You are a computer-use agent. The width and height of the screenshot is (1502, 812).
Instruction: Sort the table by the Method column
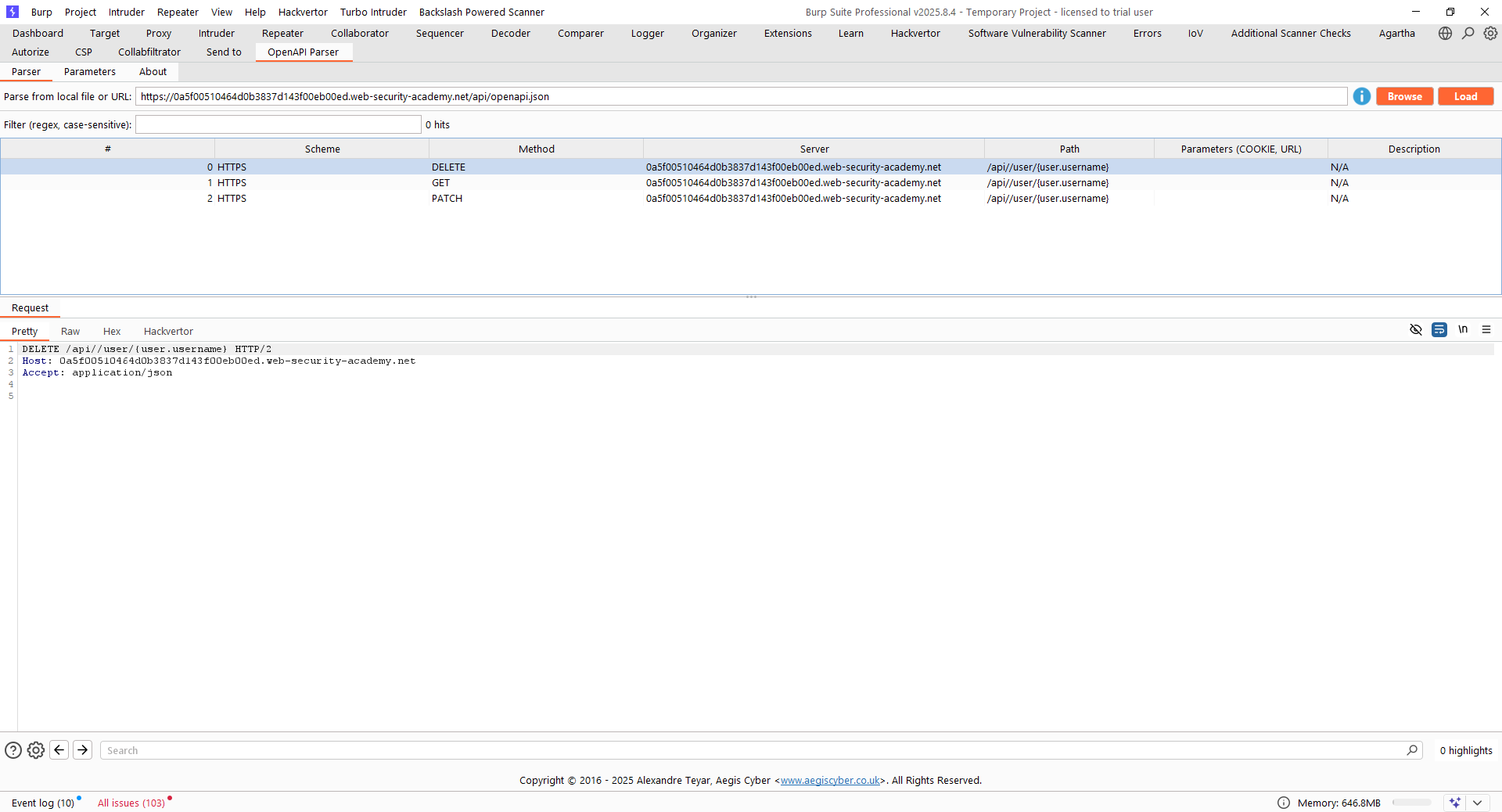(x=536, y=149)
